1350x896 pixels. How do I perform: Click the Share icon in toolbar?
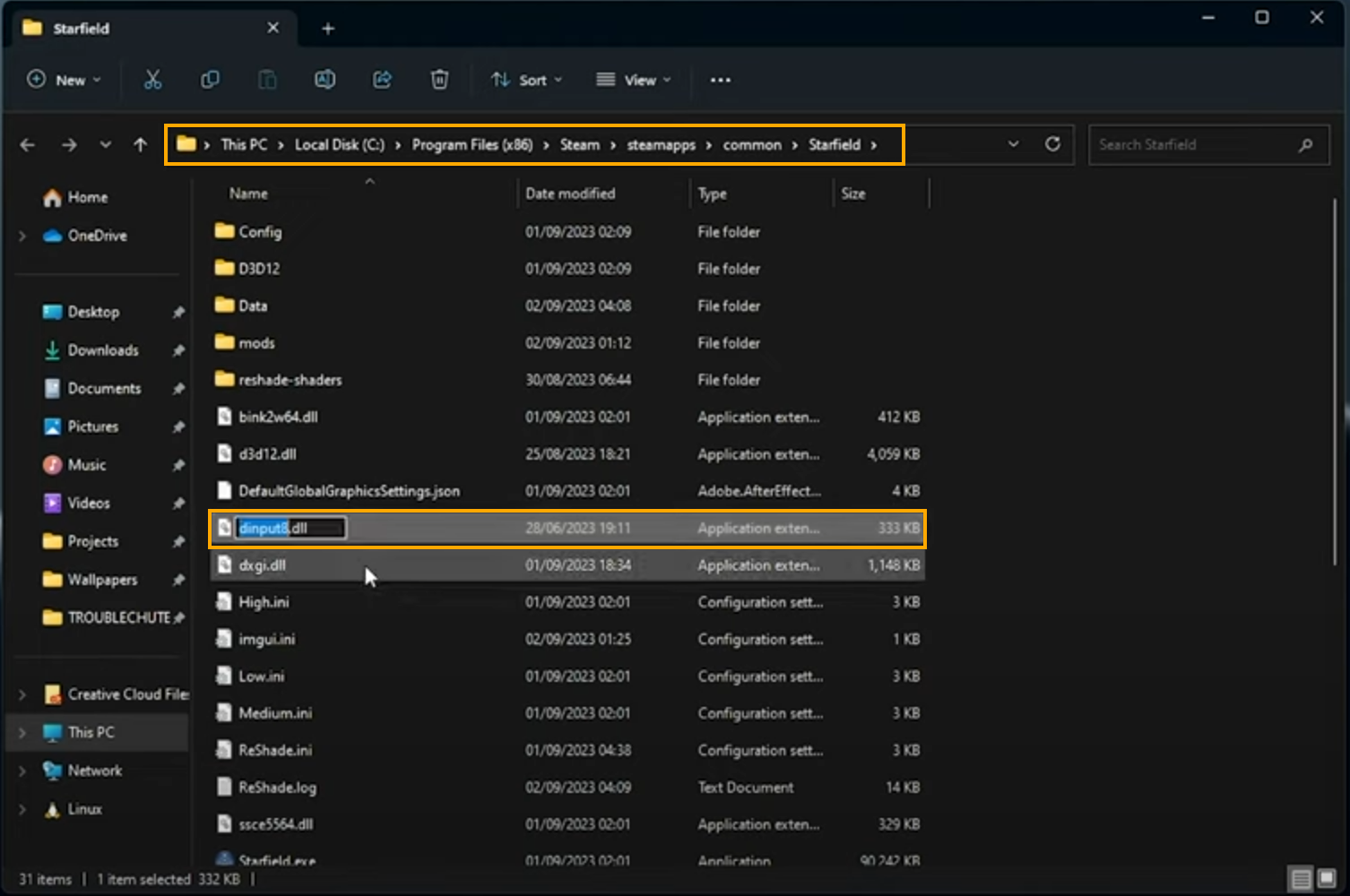[382, 80]
